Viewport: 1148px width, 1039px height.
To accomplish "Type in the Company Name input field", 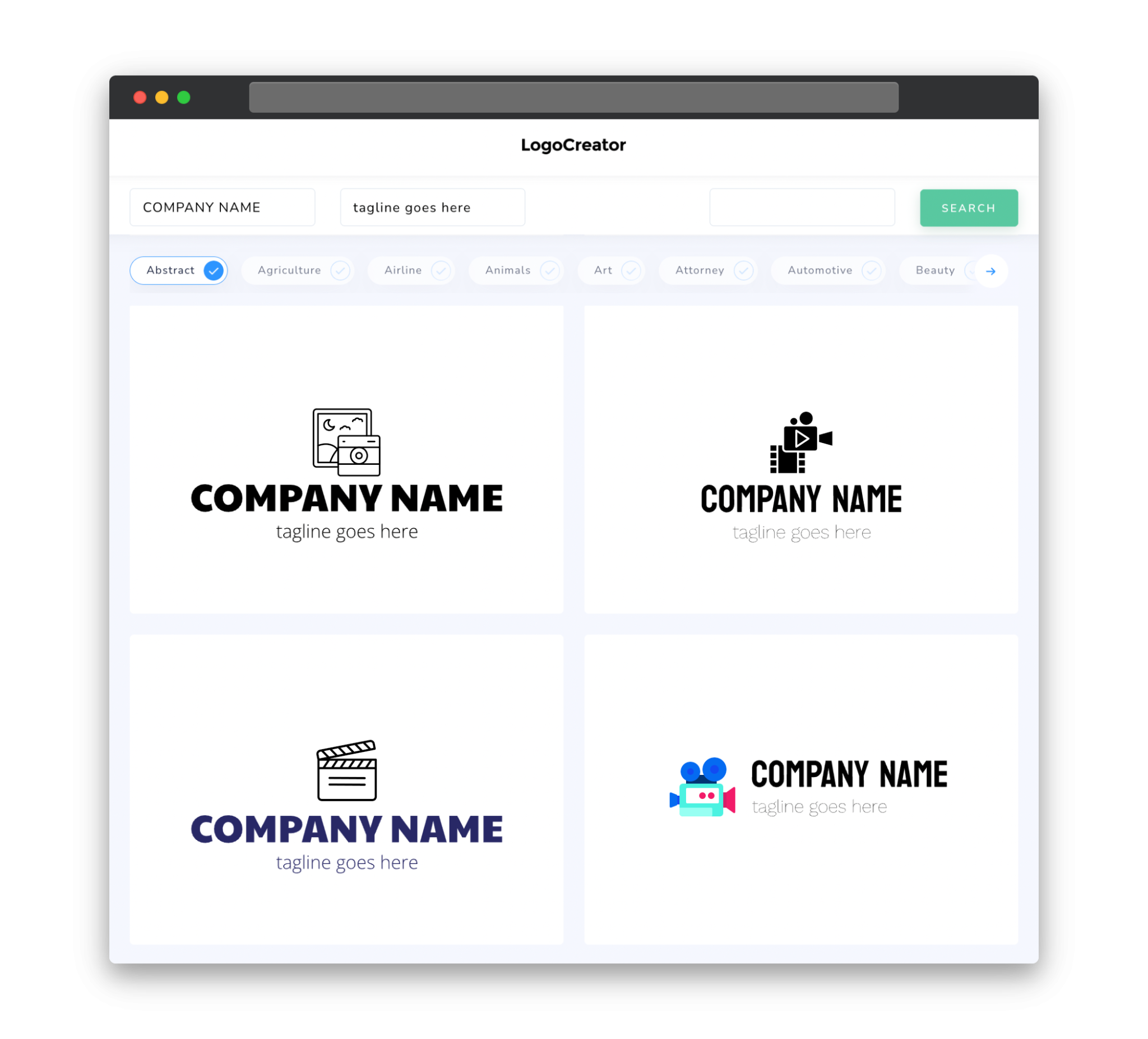I will coord(221,207).
